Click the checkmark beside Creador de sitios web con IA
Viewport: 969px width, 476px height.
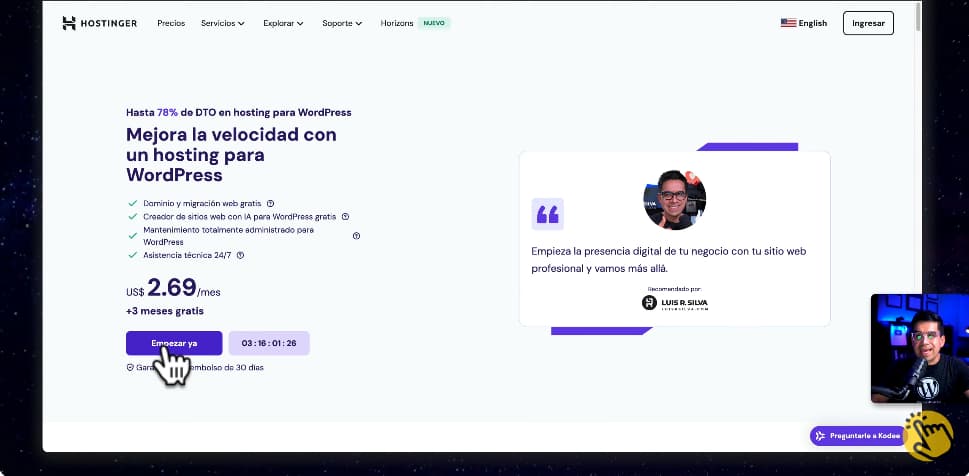tap(132, 216)
